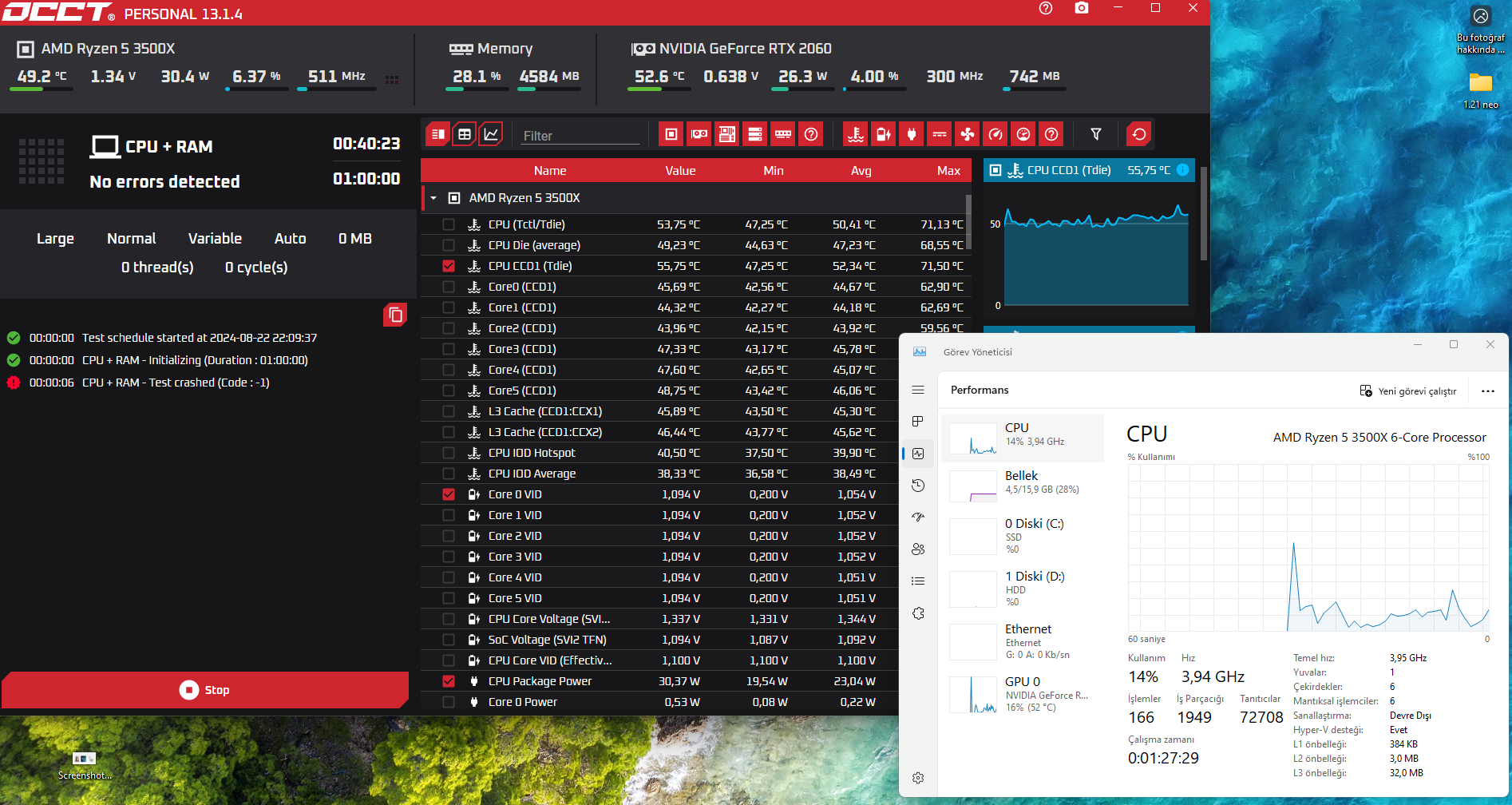Open Task Manager settings gear
The height and width of the screenshot is (805, 1512).
point(918,778)
